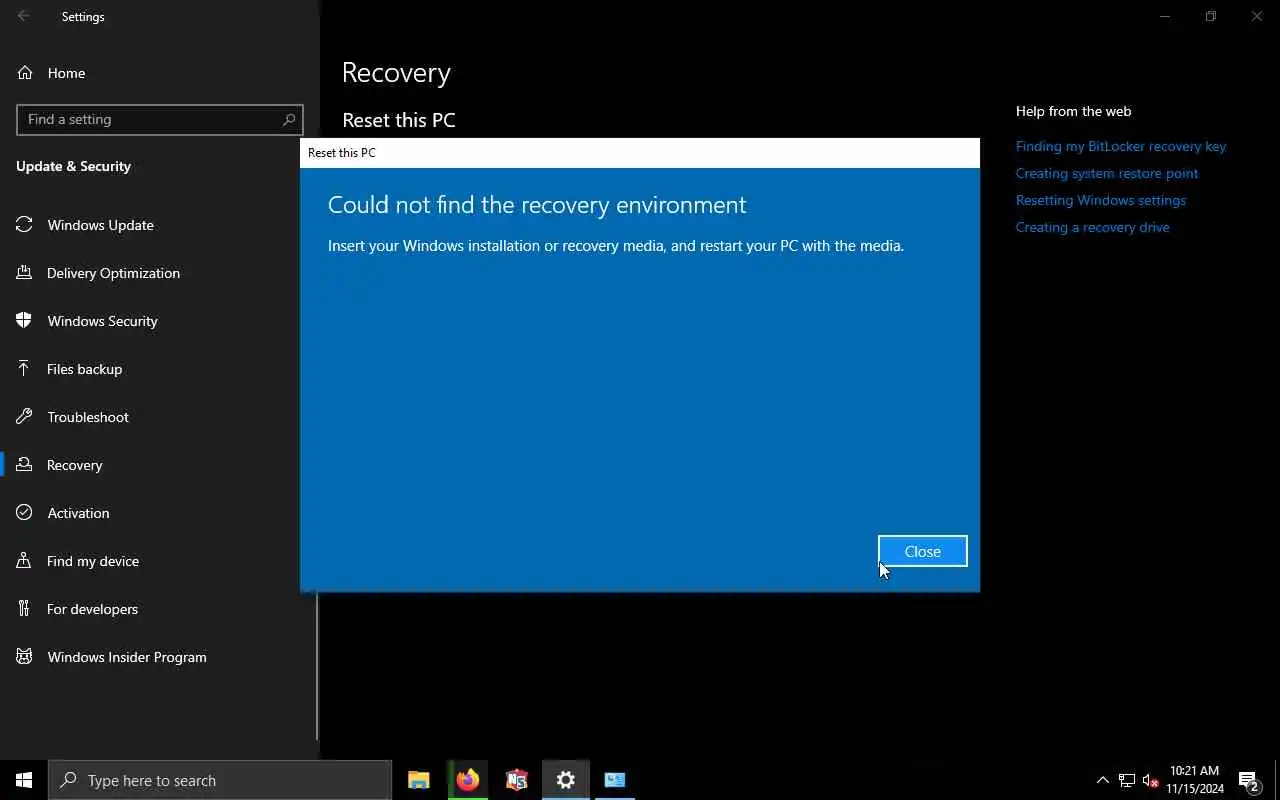Open Windows Update settings
Viewport: 1280px width, 800px height.
[160, 225]
